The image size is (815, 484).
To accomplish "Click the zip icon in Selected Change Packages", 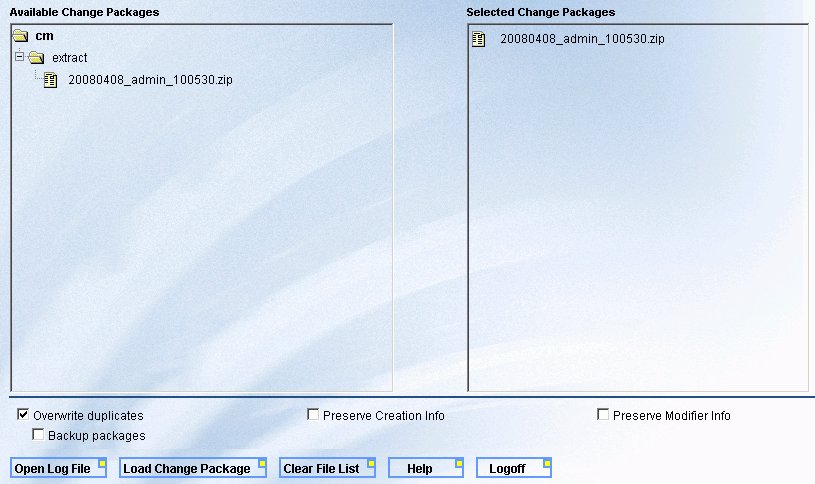I will (x=479, y=39).
